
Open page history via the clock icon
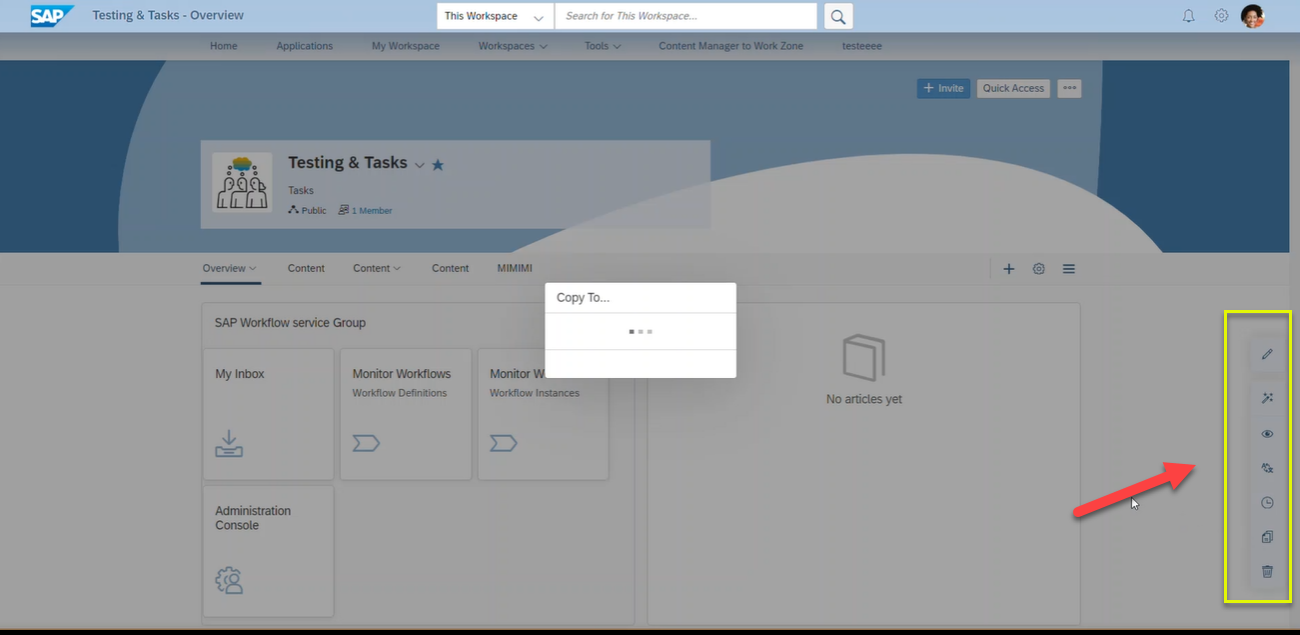tap(1267, 503)
